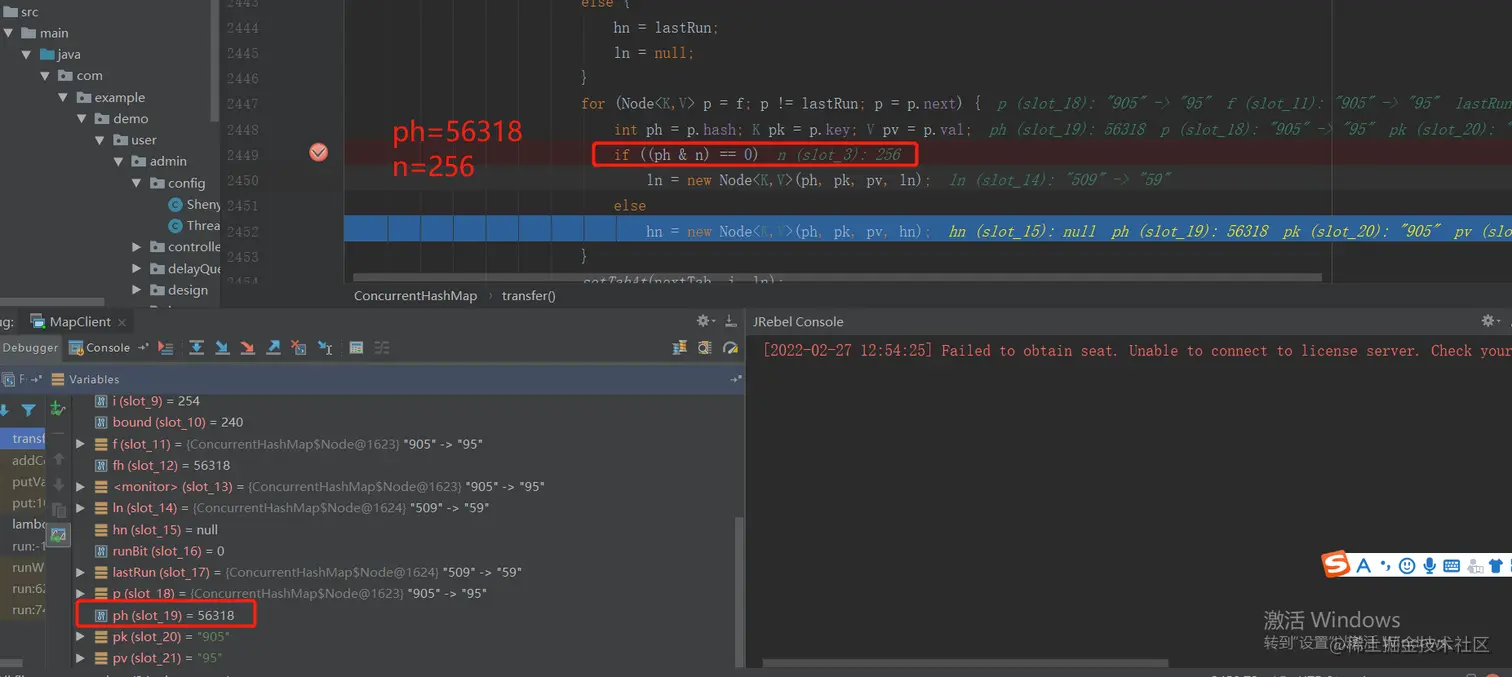Select the i (slot_9) = 254 variable
The image size is (1512, 677).
click(x=147, y=401)
